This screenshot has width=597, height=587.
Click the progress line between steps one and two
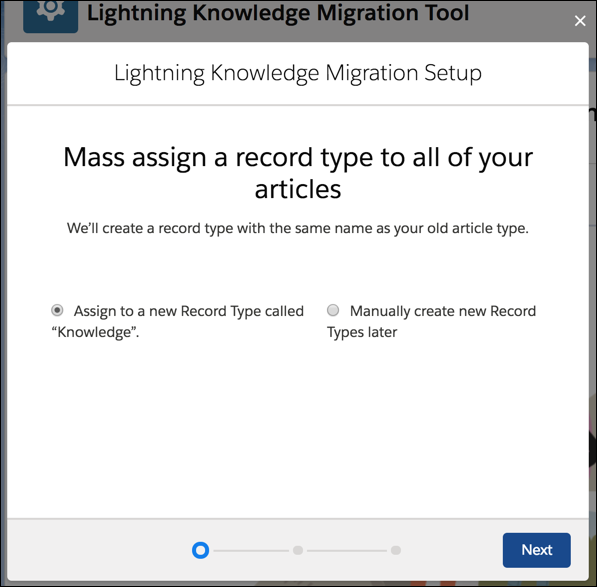pyautogui.click(x=251, y=550)
